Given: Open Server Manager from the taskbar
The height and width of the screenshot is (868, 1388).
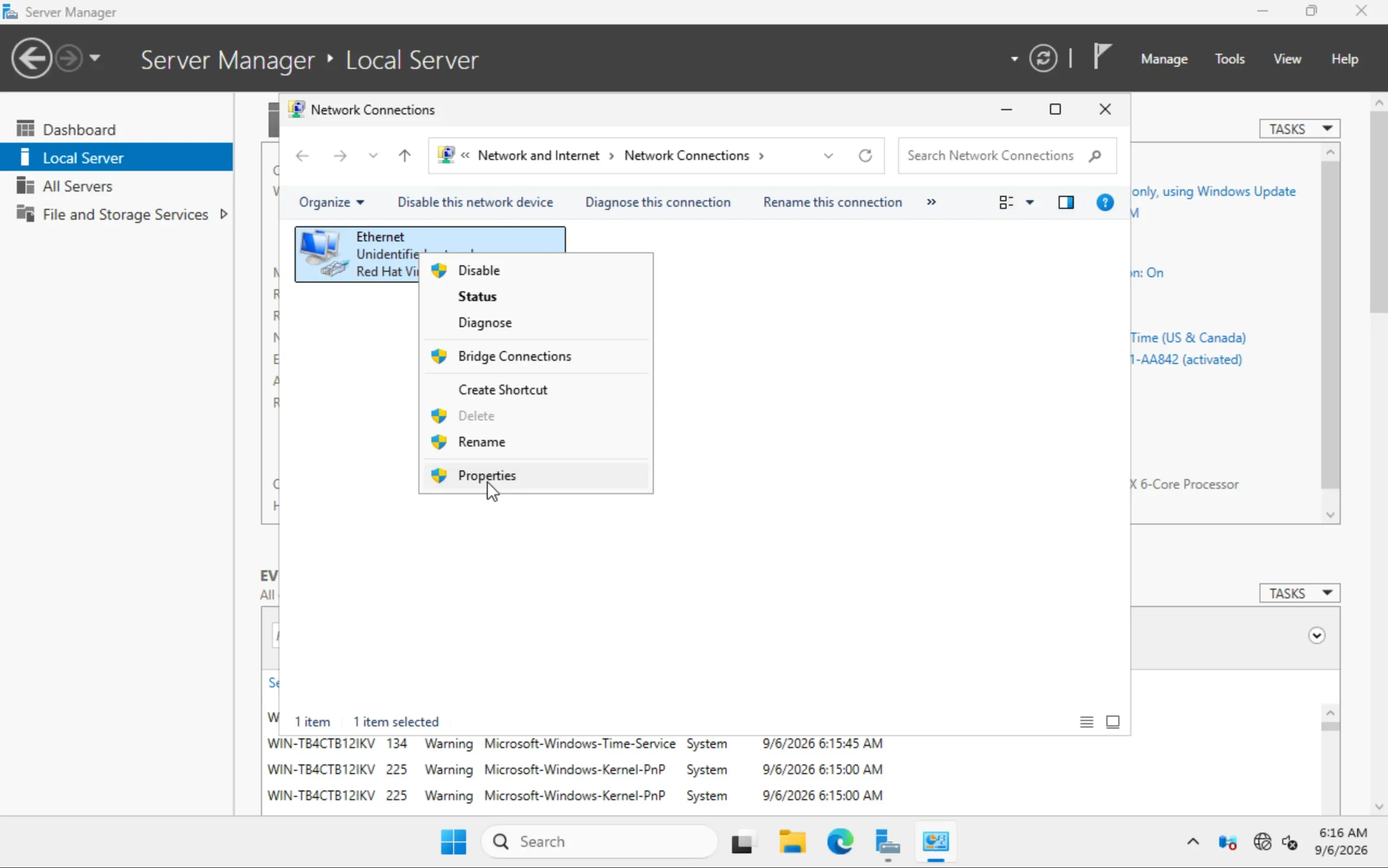Looking at the screenshot, I should pos(888,841).
